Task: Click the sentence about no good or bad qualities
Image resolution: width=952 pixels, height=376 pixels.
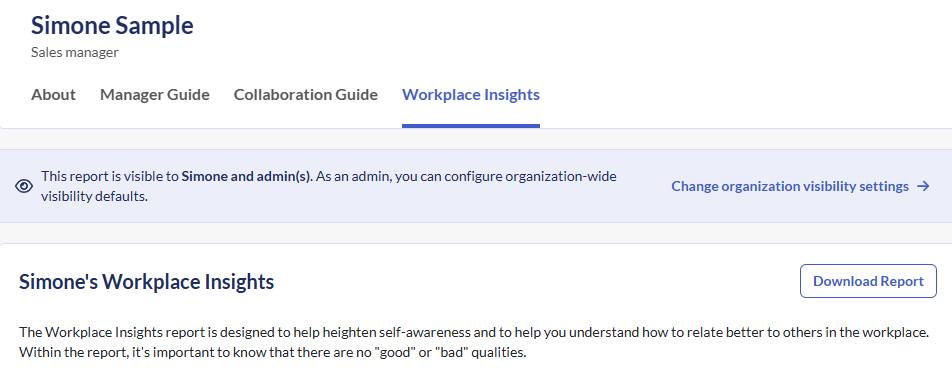Action: click(x=272, y=352)
